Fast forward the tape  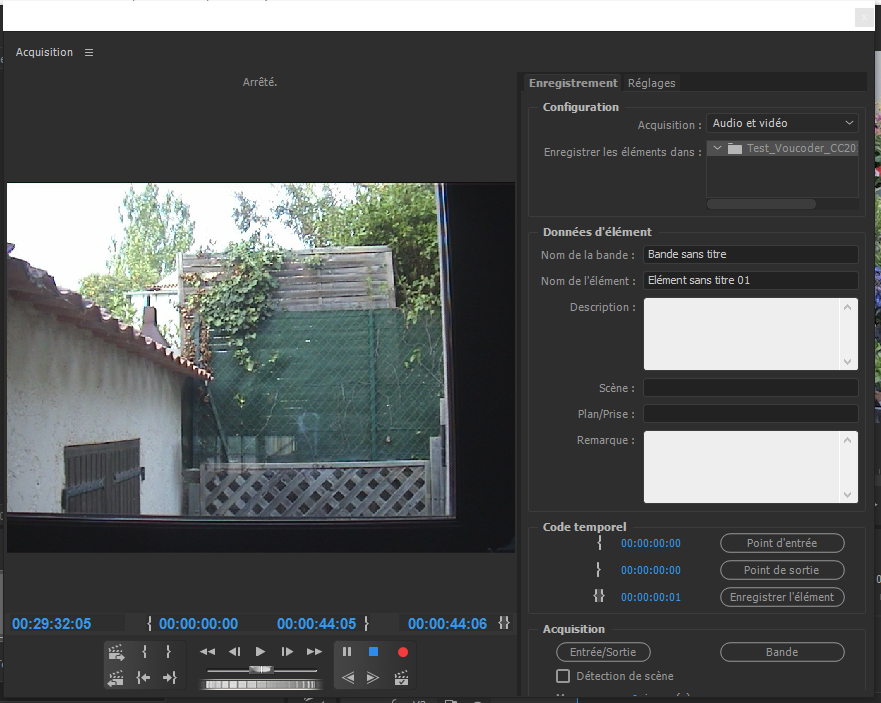tap(314, 652)
